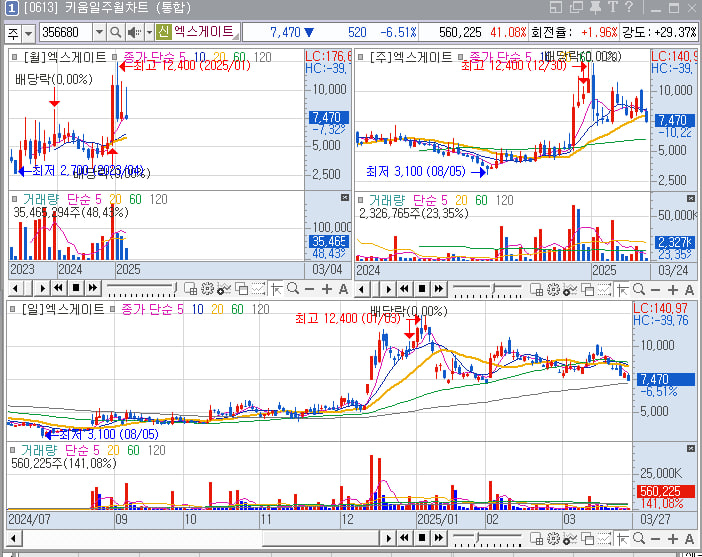702x557 pixels.
Task: Zoom in daily chart with plus
Action: click(673, 539)
